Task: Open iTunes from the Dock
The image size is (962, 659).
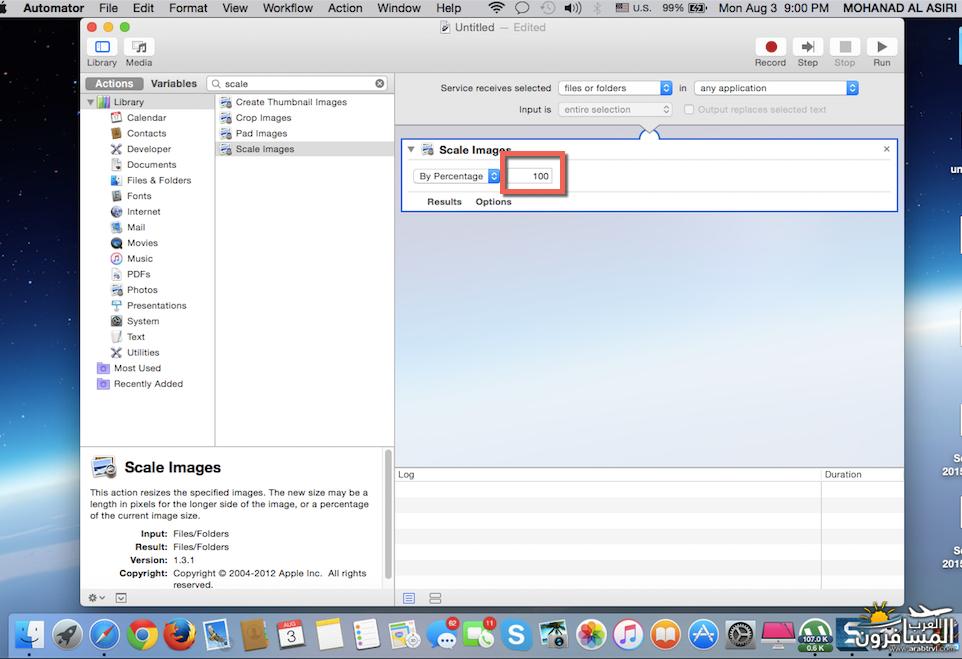Action: pos(628,634)
